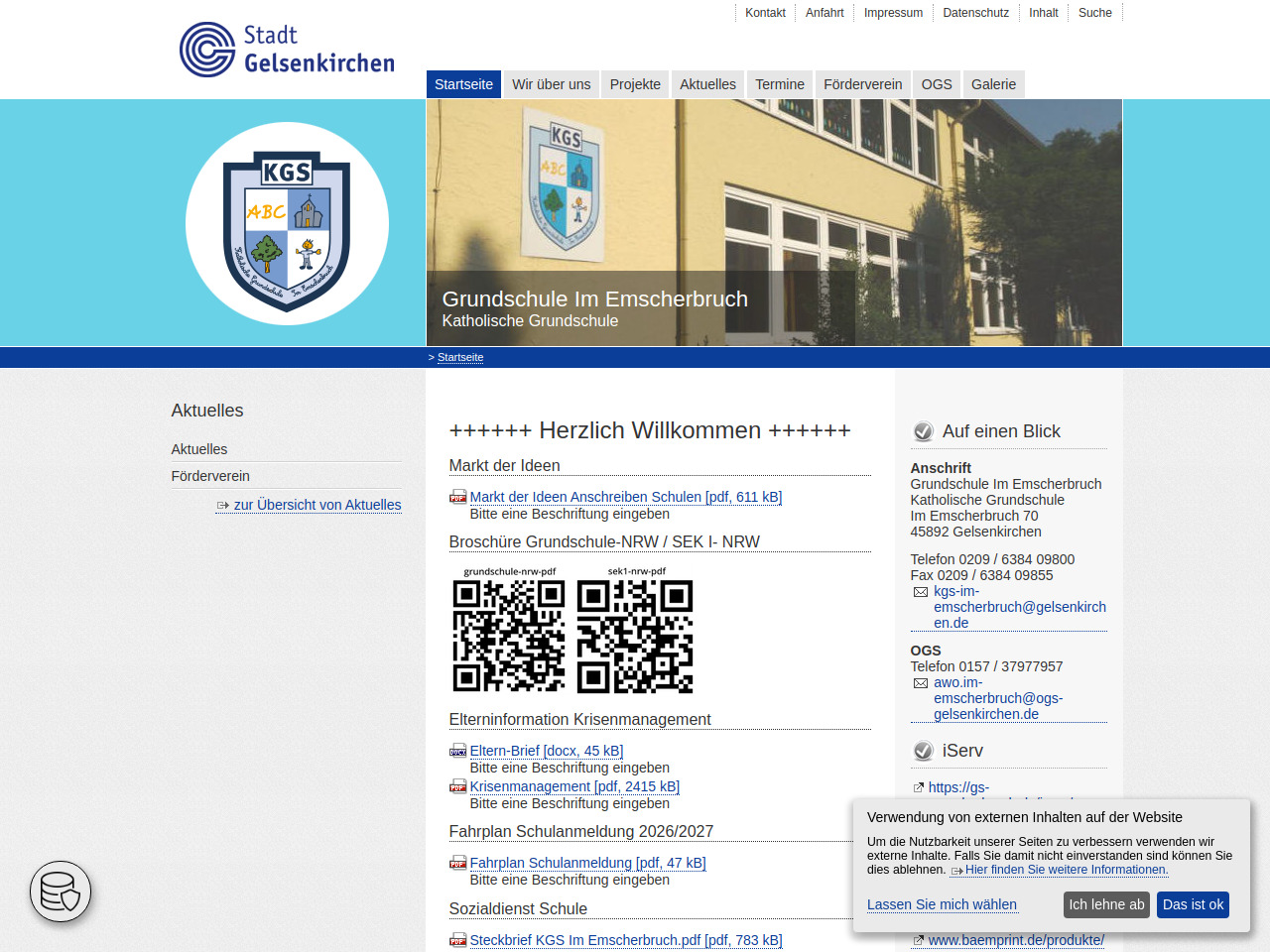1270x952 pixels.
Task: Open the data privacy shield icon
Action: pyautogui.click(x=61, y=892)
